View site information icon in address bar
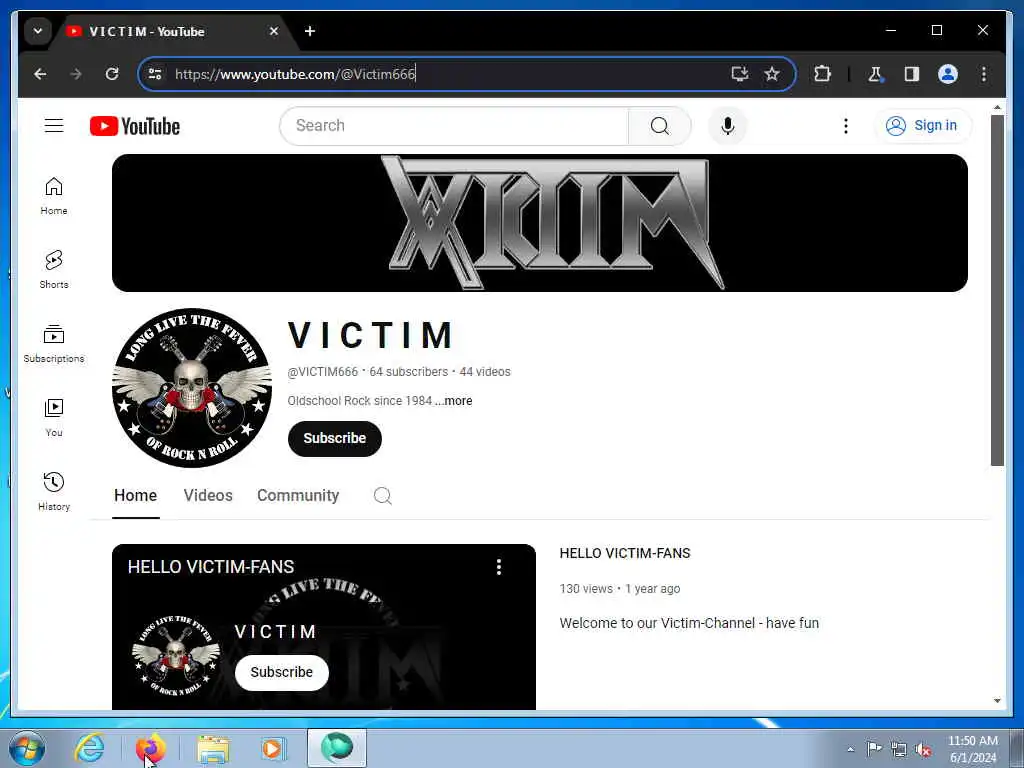The image size is (1024, 768). pyautogui.click(x=155, y=74)
